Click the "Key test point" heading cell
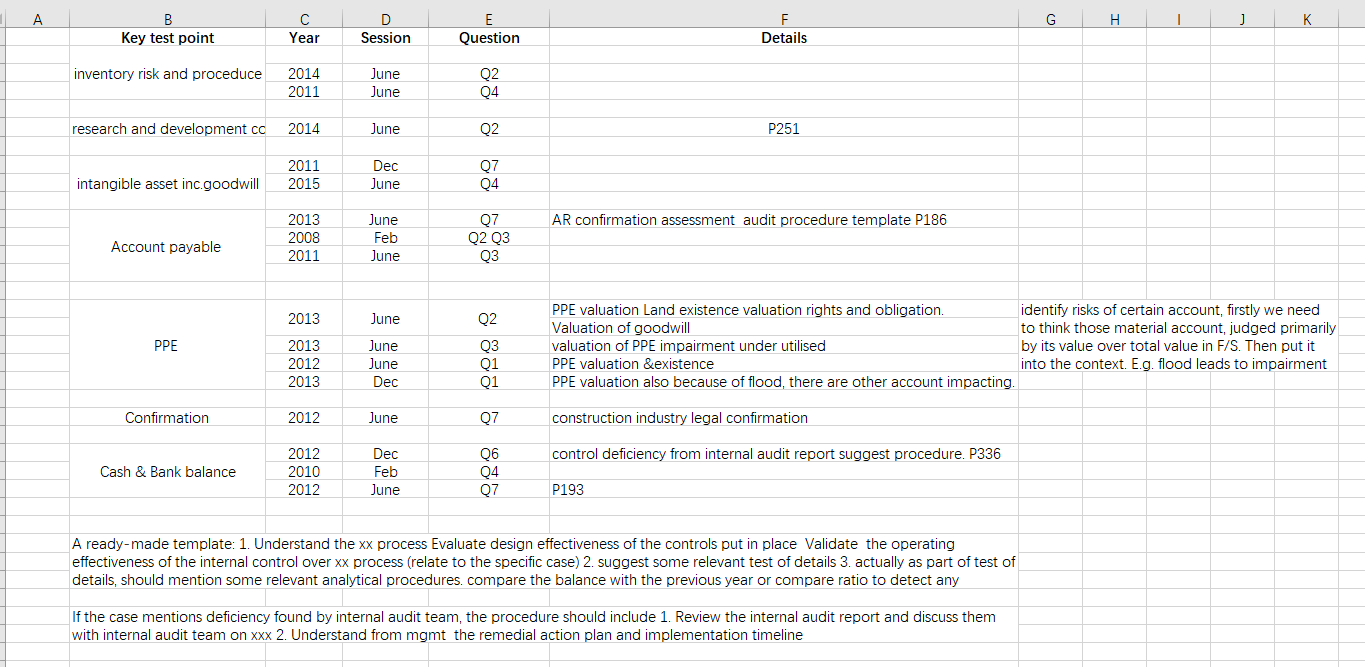Viewport: 1365px width, 667px height. pyautogui.click(x=167, y=38)
